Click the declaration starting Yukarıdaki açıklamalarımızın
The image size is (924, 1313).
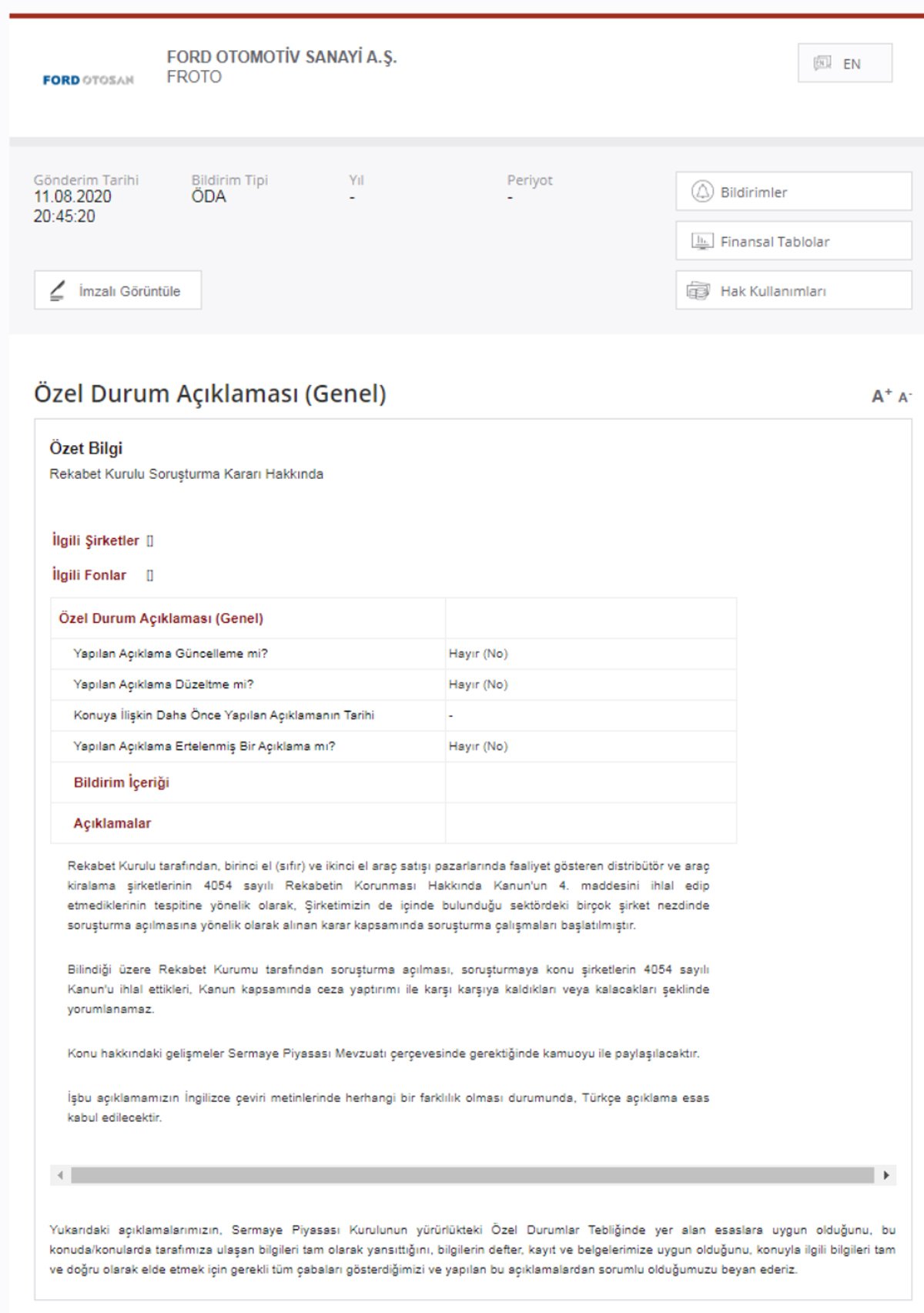[x=473, y=1249]
